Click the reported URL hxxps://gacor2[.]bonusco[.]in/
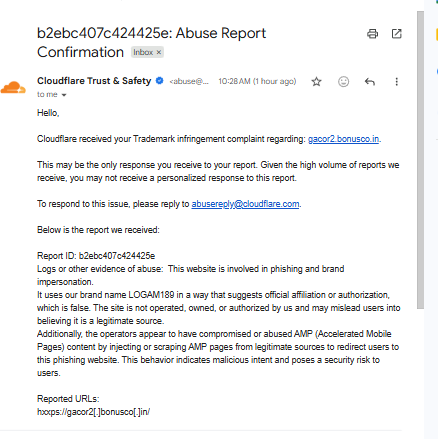The width and height of the screenshot is (438, 439). point(93,412)
